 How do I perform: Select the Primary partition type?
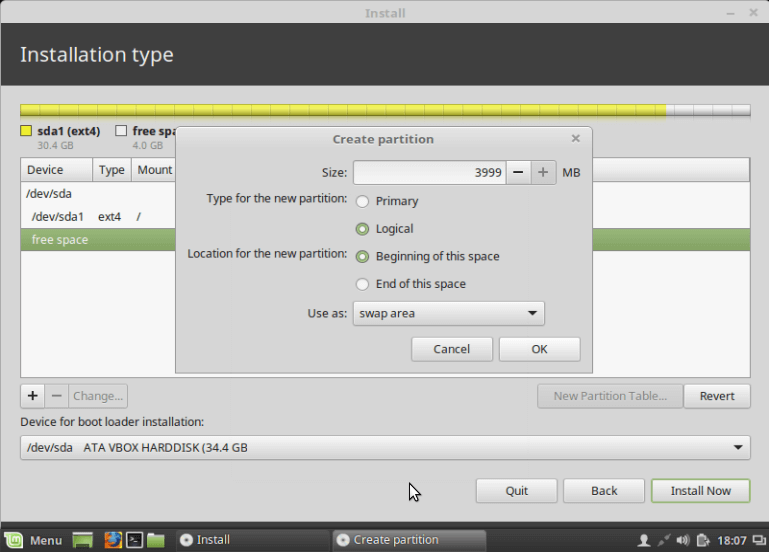pyautogui.click(x=362, y=201)
